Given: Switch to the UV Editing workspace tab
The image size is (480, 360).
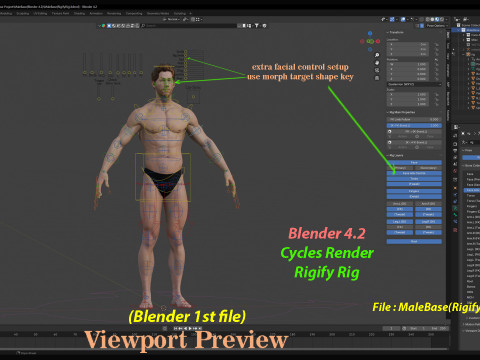Looking at the screenshot, I should pos(40,14).
